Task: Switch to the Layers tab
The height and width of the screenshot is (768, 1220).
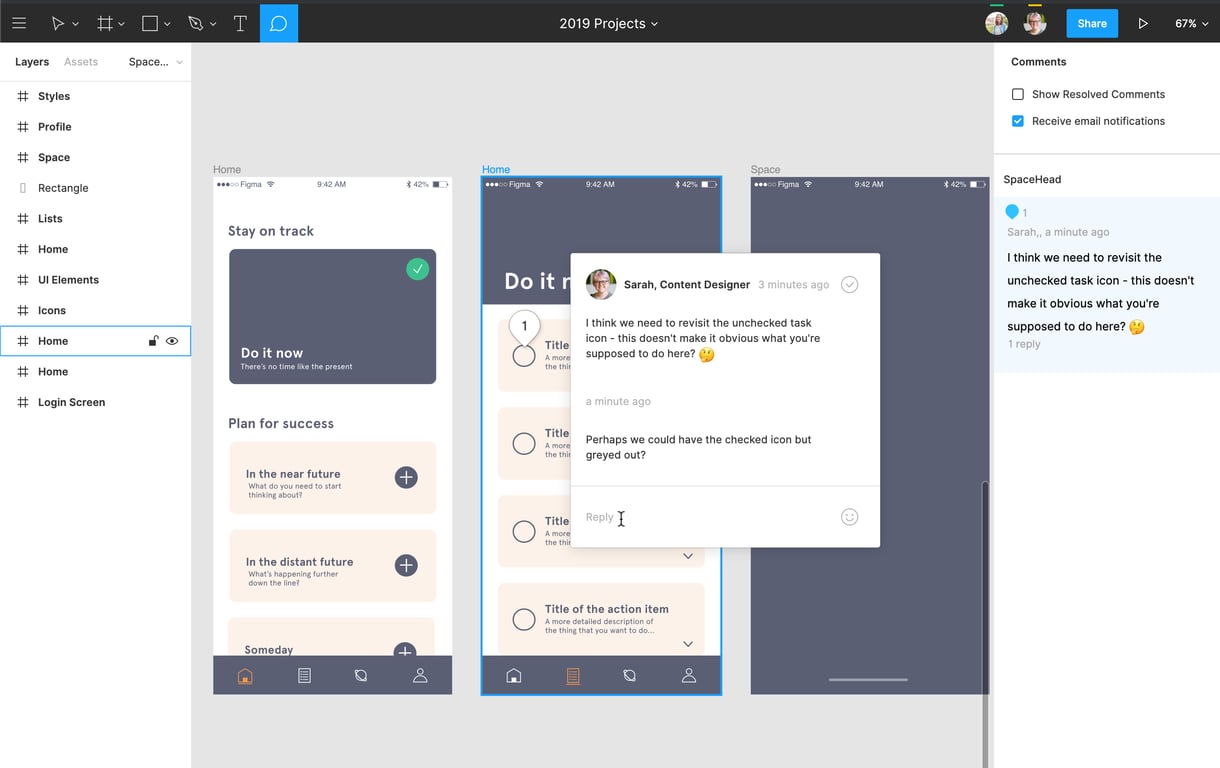Action: click(x=32, y=62)
